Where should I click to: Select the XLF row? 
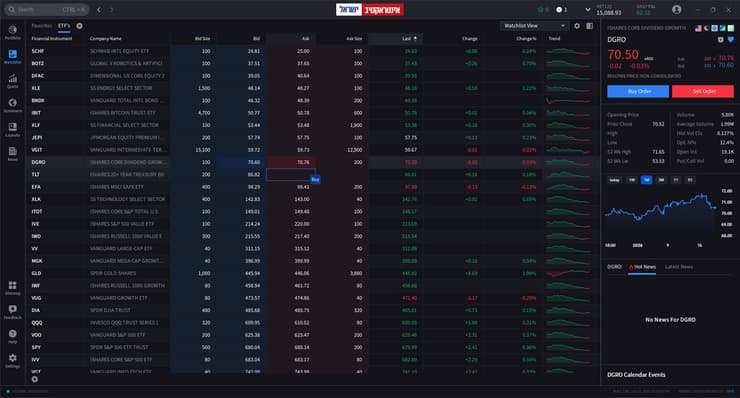312,125
